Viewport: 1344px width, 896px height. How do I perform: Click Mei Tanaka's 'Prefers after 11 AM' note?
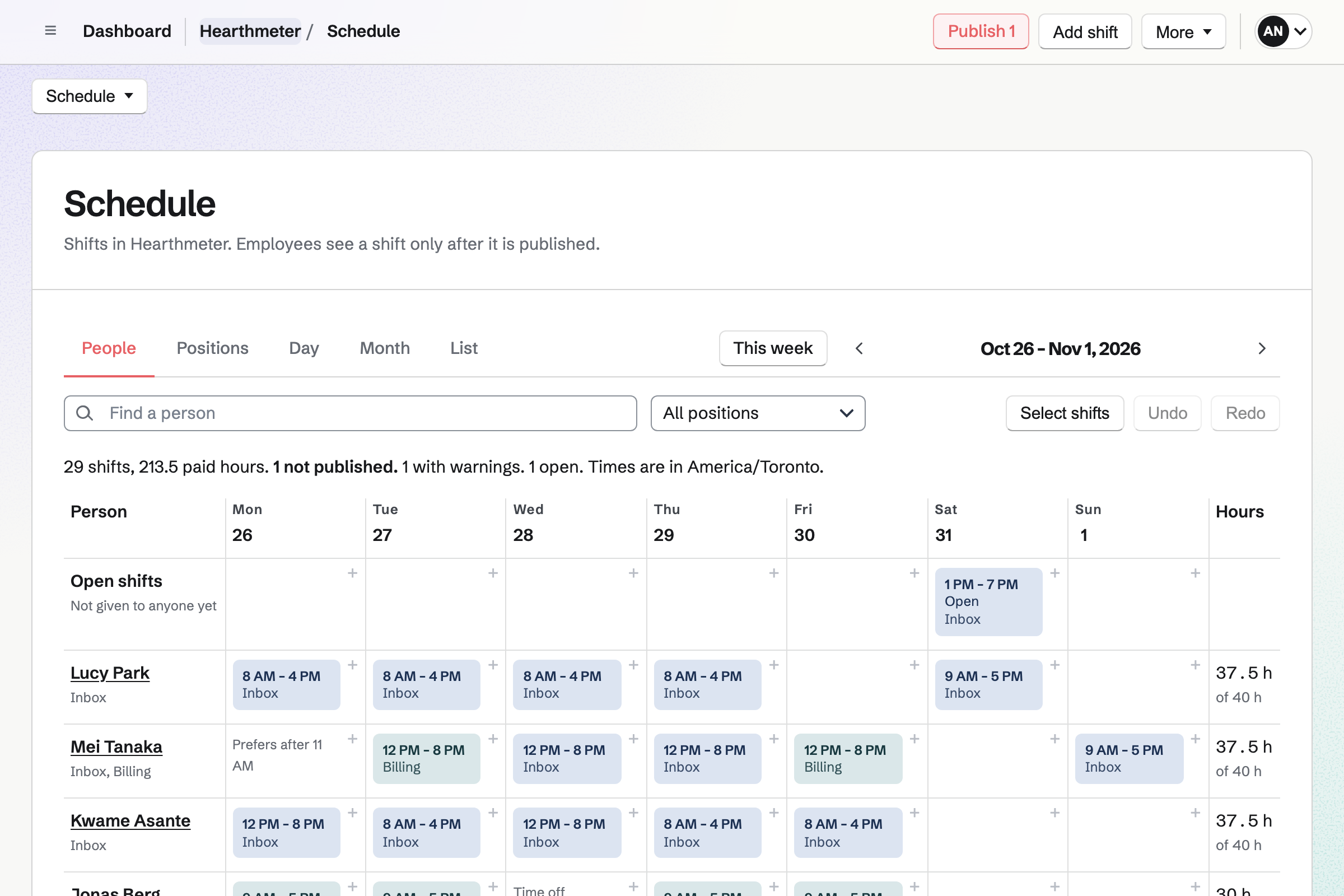277,755
